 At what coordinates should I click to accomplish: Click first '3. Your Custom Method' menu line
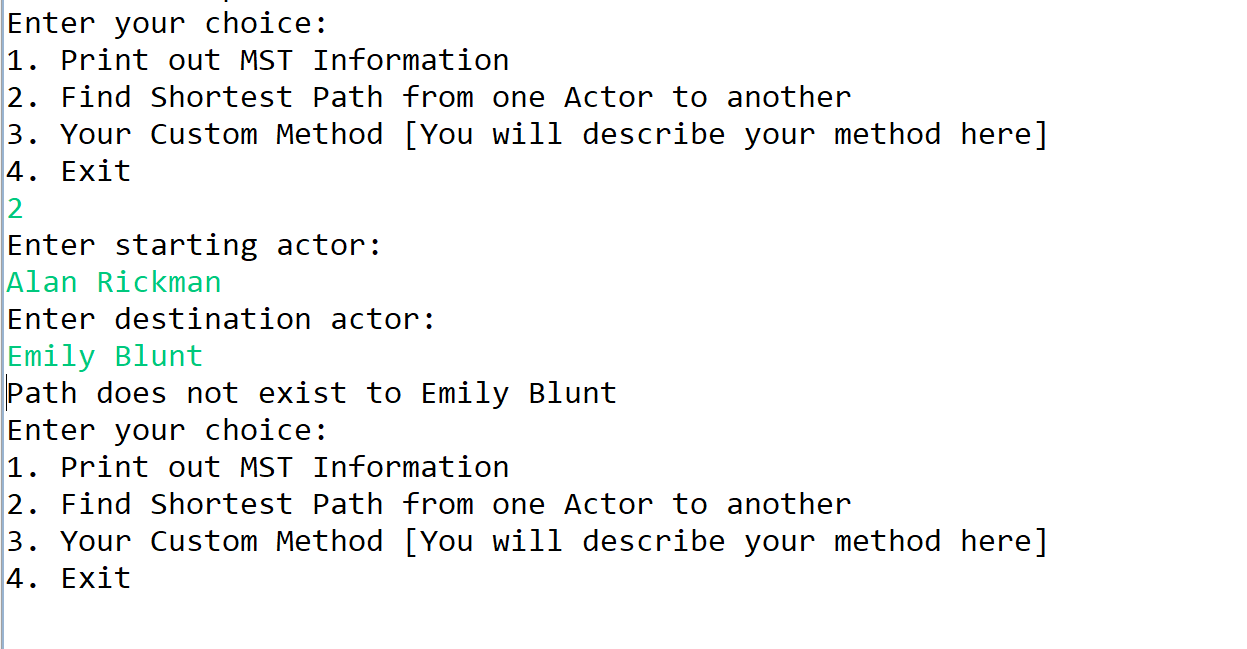pos(528,135)
